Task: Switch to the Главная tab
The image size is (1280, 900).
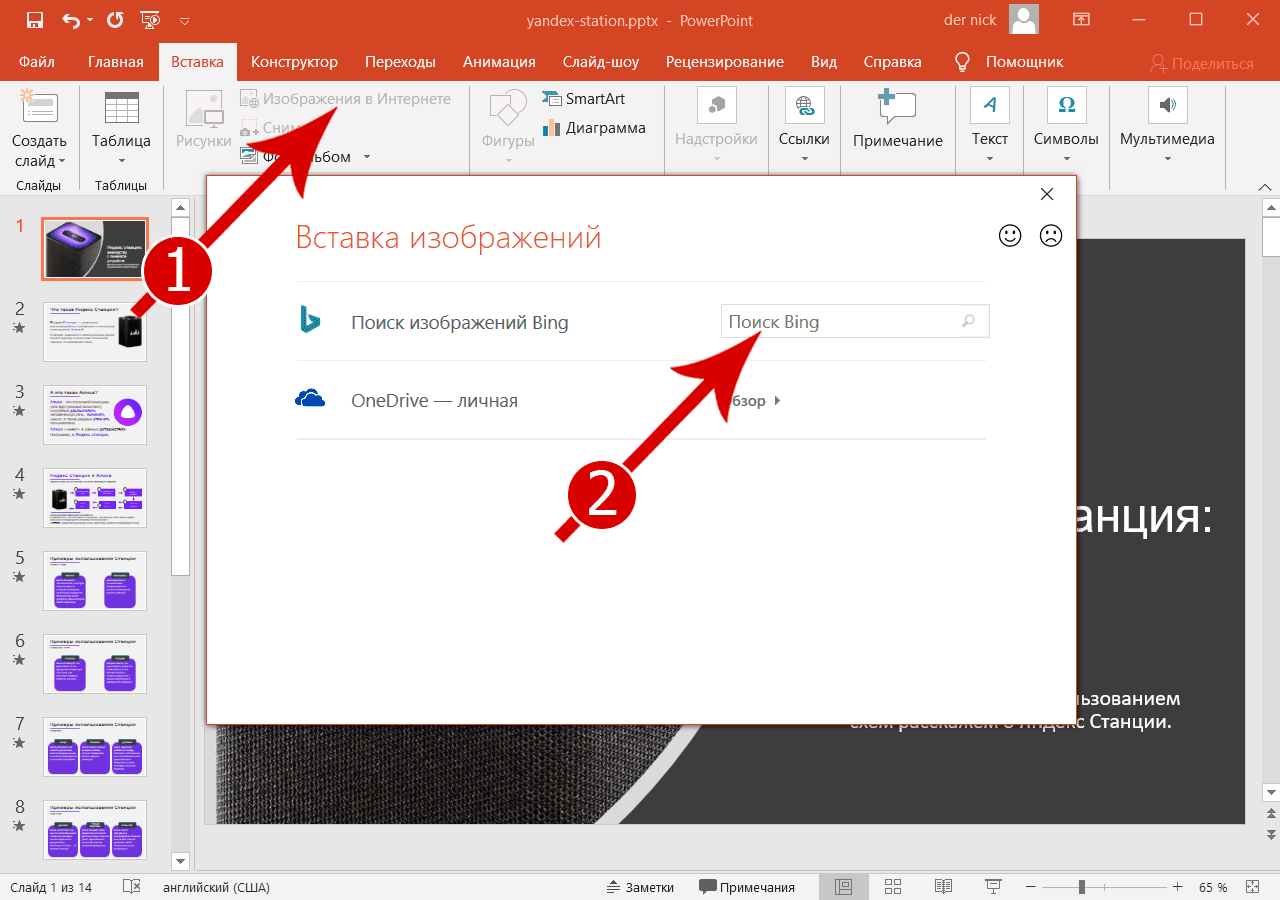Action: click(116, 62)
